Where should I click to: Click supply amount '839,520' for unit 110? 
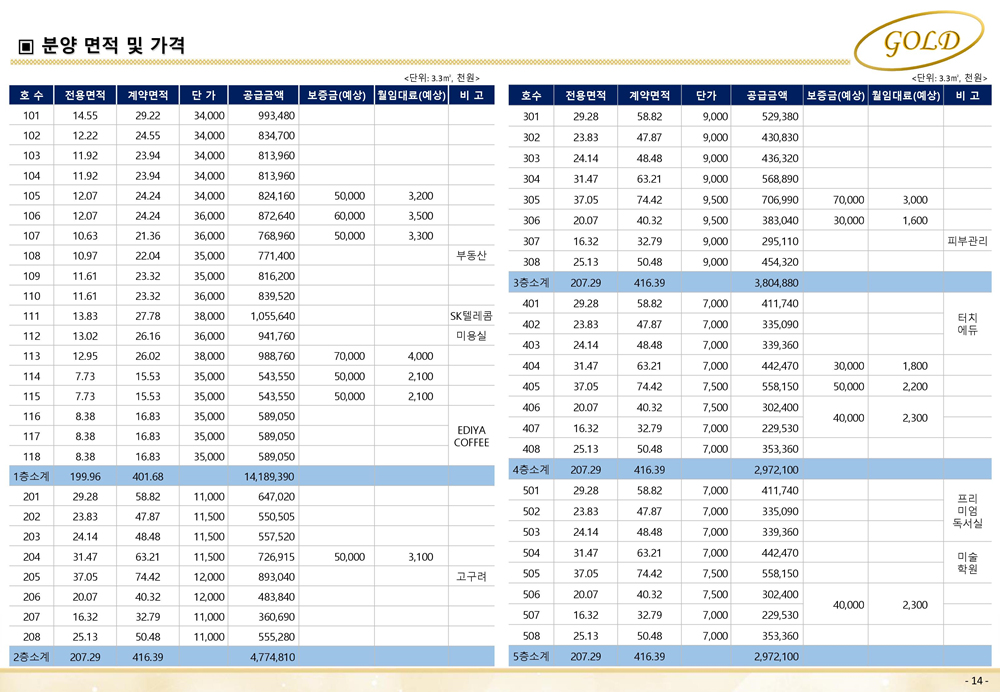click(x=277, y=296)
